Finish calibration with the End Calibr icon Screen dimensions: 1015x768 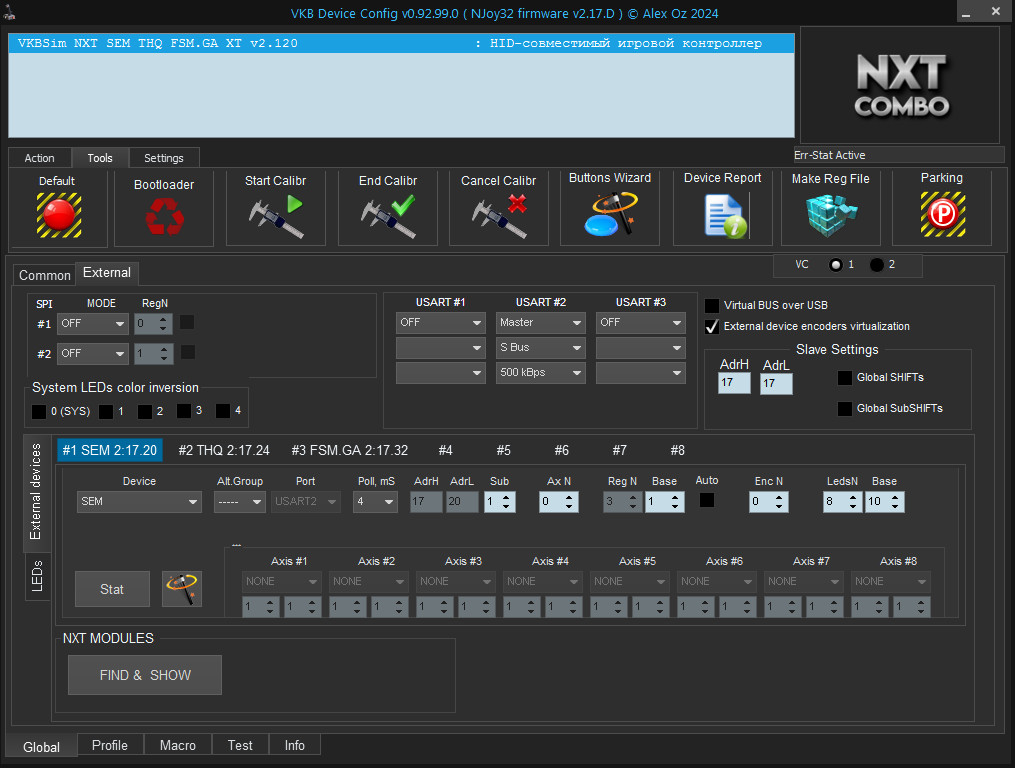pyautogui.click(x=388, y=216)
